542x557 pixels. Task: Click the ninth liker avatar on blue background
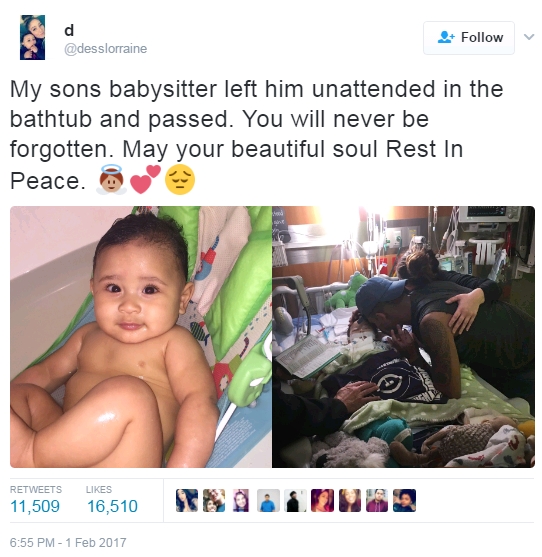click(404, 500)
